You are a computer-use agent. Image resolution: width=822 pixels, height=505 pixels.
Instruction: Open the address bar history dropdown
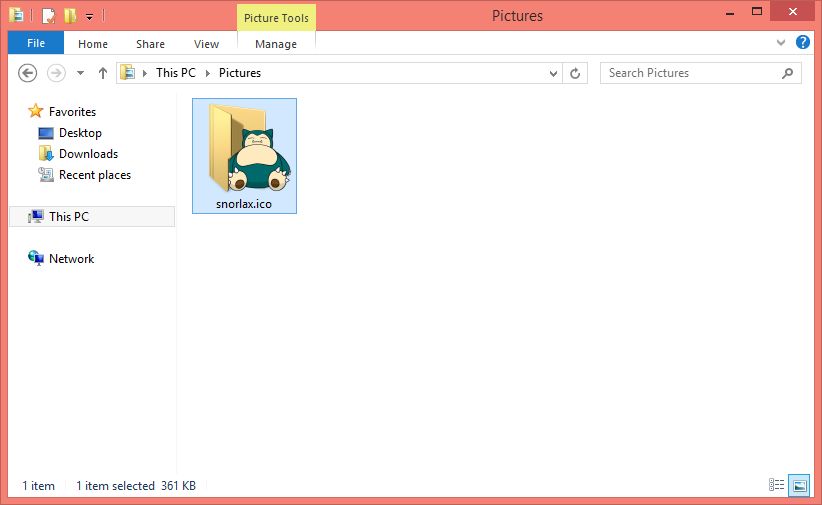tap(554, 73)
